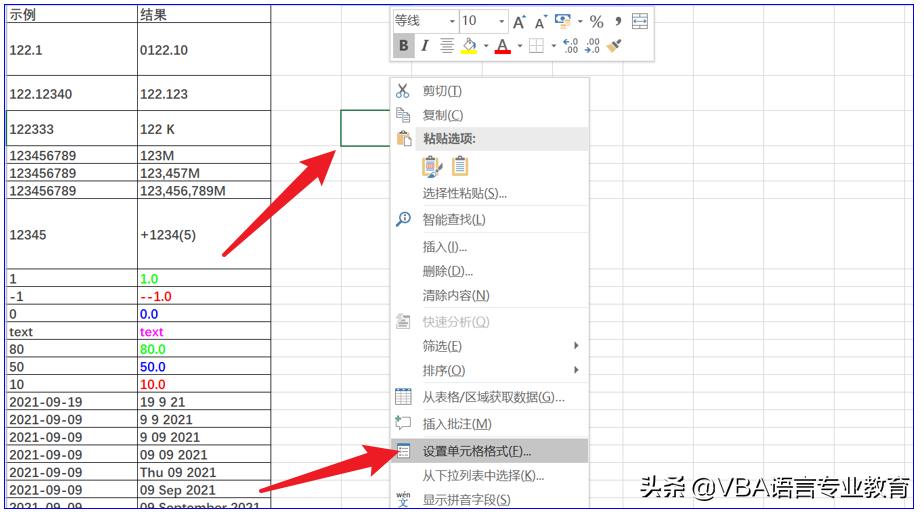Select green result cell 1.0

pyautogui.click(x=204, y=278)
